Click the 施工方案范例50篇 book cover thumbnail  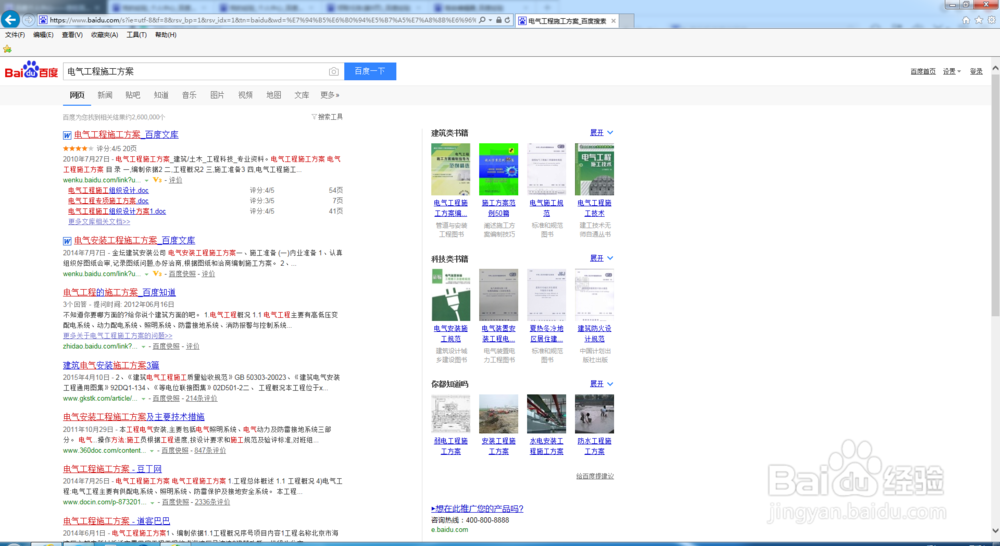click(x=499, y=169)
